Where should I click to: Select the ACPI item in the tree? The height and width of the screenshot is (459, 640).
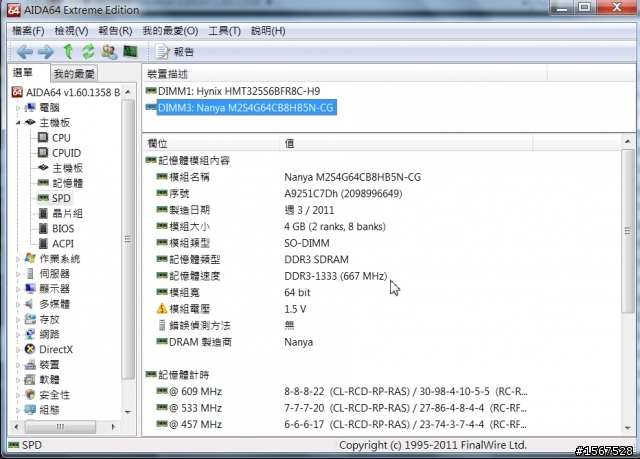click(x=63, y=244)
